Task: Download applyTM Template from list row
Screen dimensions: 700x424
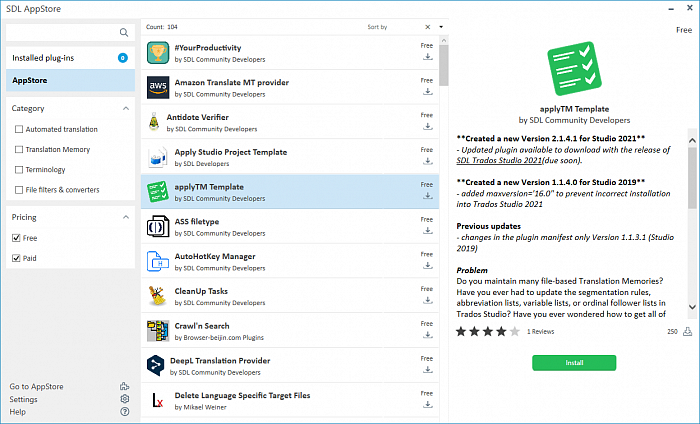Action: [x=428, y=196]
